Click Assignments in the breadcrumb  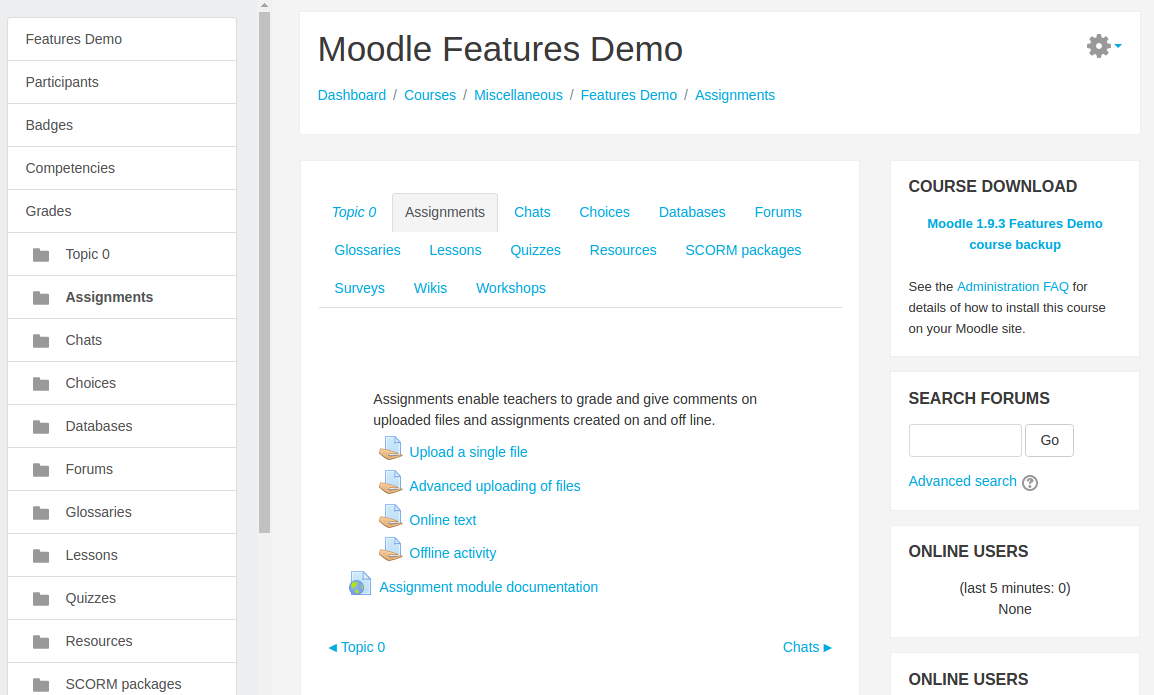(x=734, y=95)
